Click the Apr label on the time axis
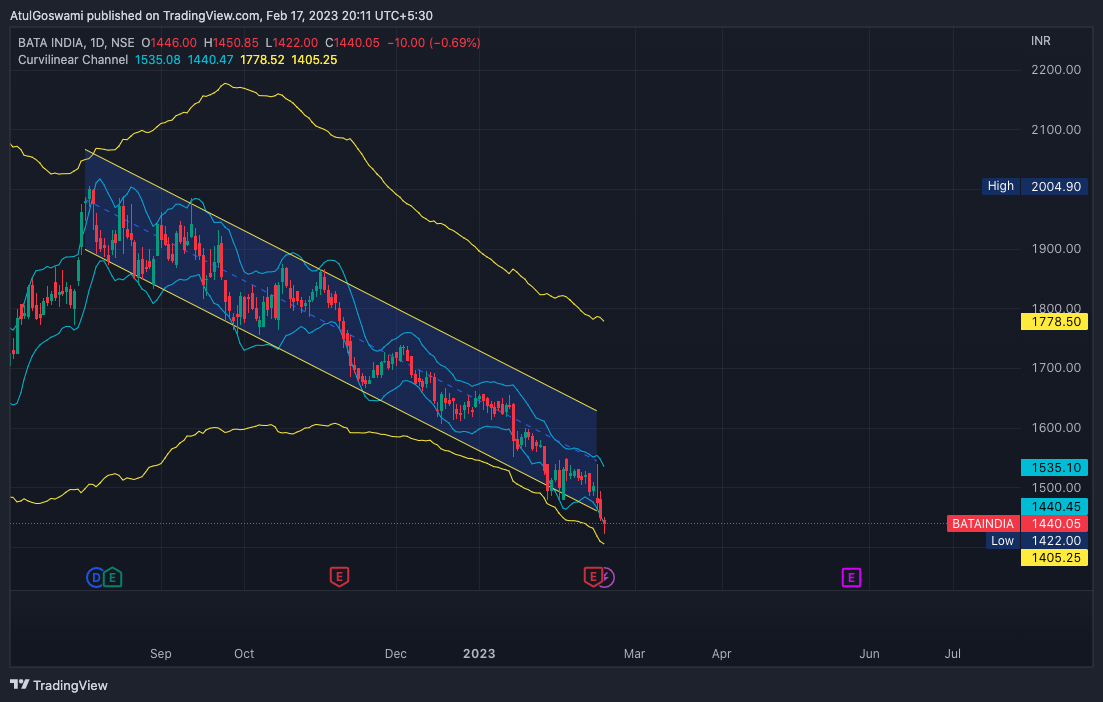The width and height of the screenshot is (1103, 702). [x=721, y=653]
